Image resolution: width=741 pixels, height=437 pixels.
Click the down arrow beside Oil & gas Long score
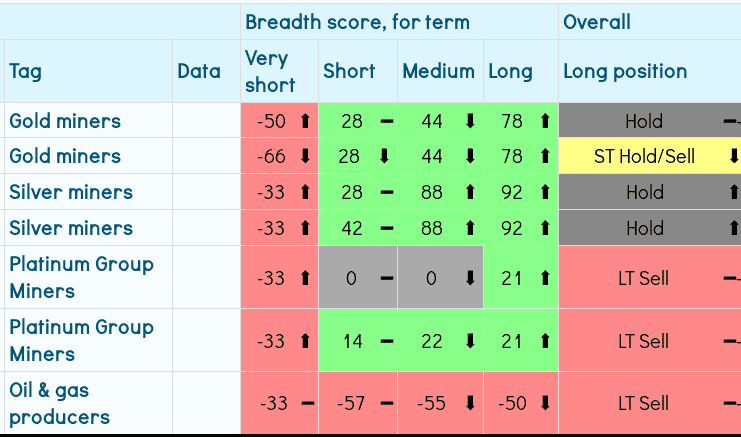pos(545,404)
